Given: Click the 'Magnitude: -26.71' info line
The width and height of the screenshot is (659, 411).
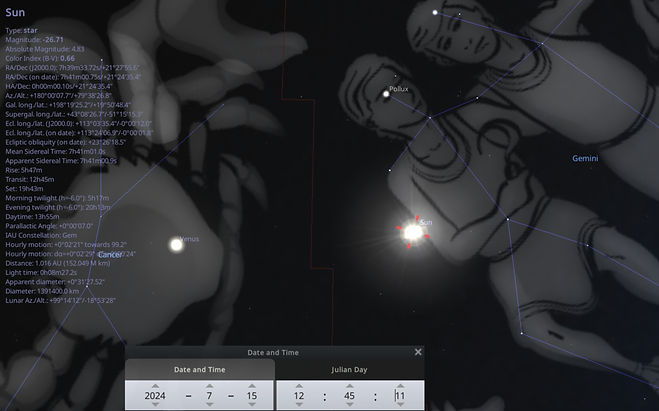Looking at the screenshot, I should click(x=34, y=40).
